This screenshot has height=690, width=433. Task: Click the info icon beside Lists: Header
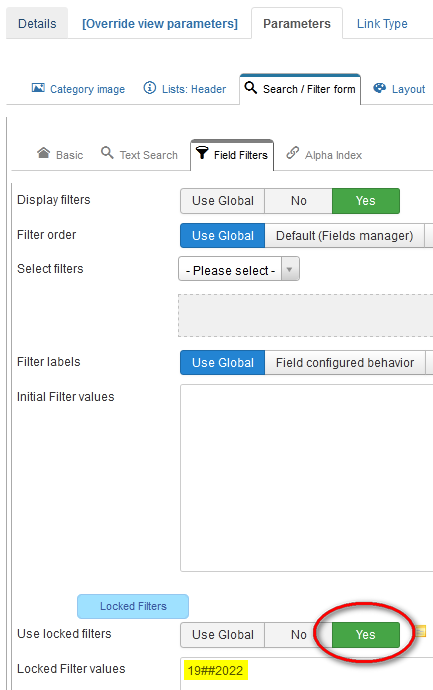pyautogui.click(x=150, y=88)
